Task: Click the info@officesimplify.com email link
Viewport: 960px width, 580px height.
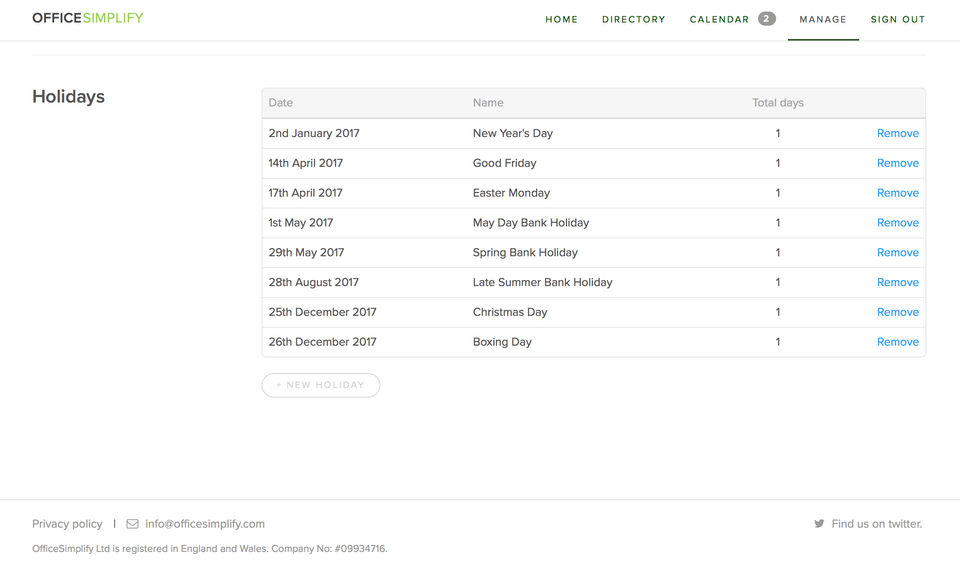Action: [205, 524]
